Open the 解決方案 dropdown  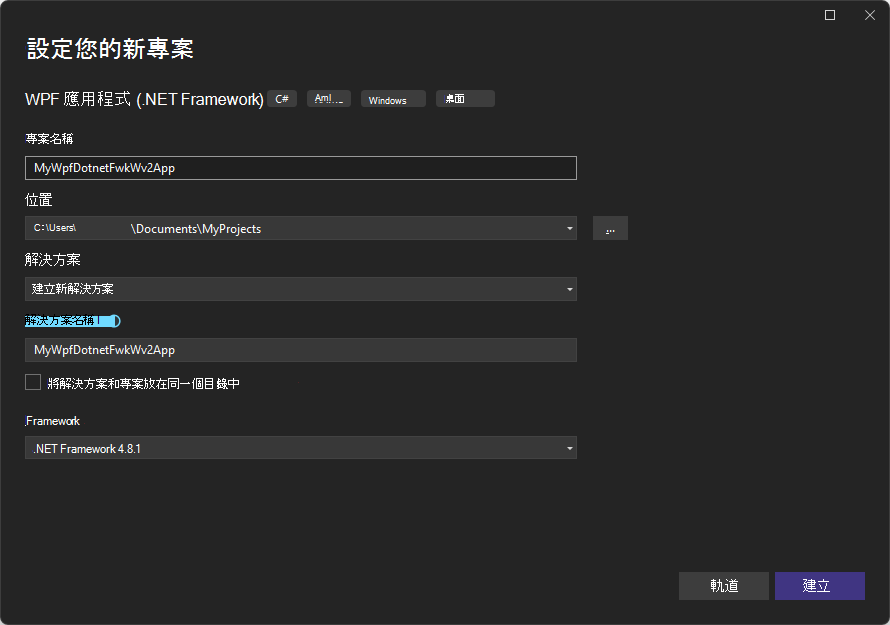point(570,288)
